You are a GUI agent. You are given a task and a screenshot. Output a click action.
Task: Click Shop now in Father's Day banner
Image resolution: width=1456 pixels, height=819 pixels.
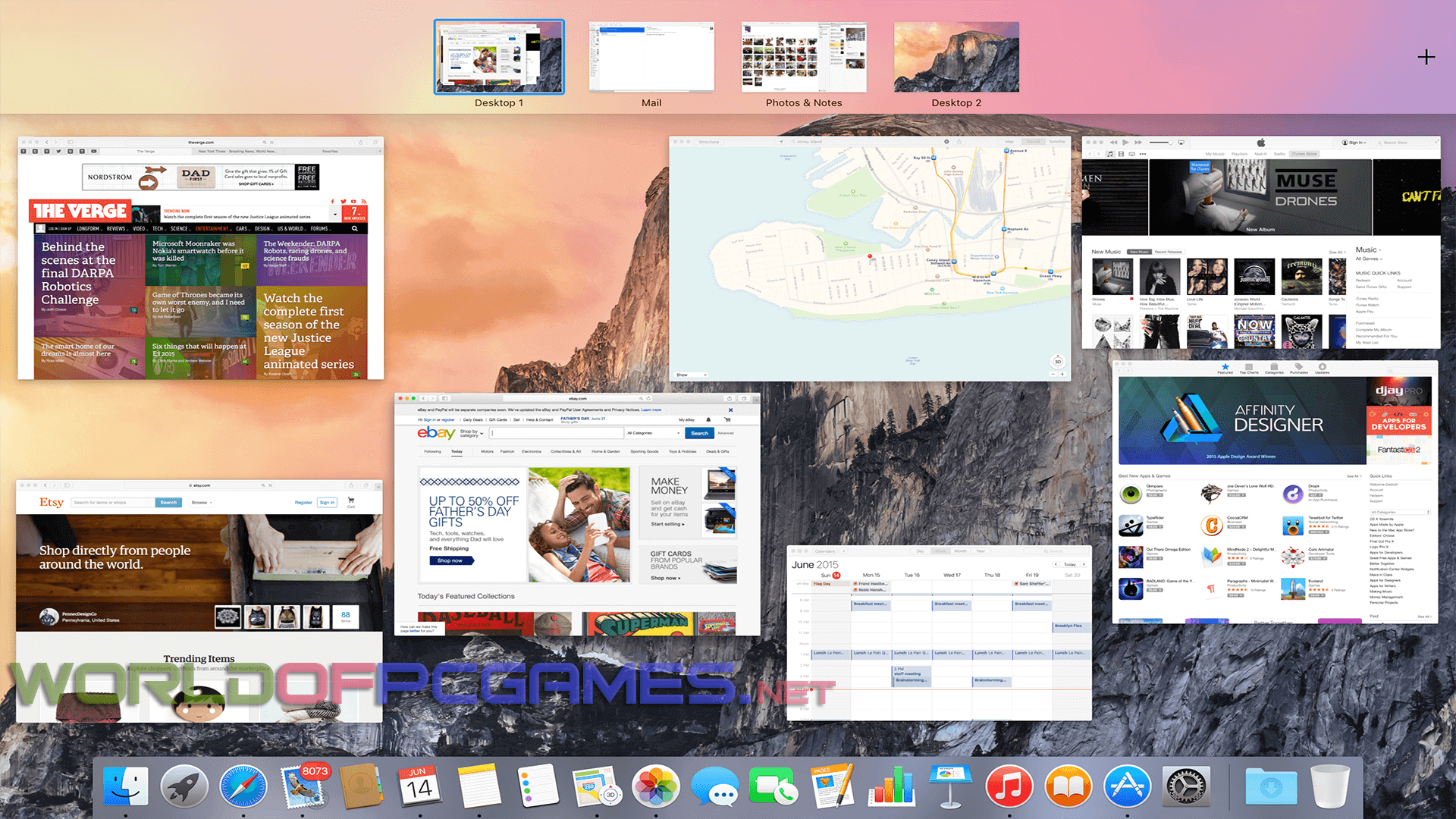click(x=450, y=560)
